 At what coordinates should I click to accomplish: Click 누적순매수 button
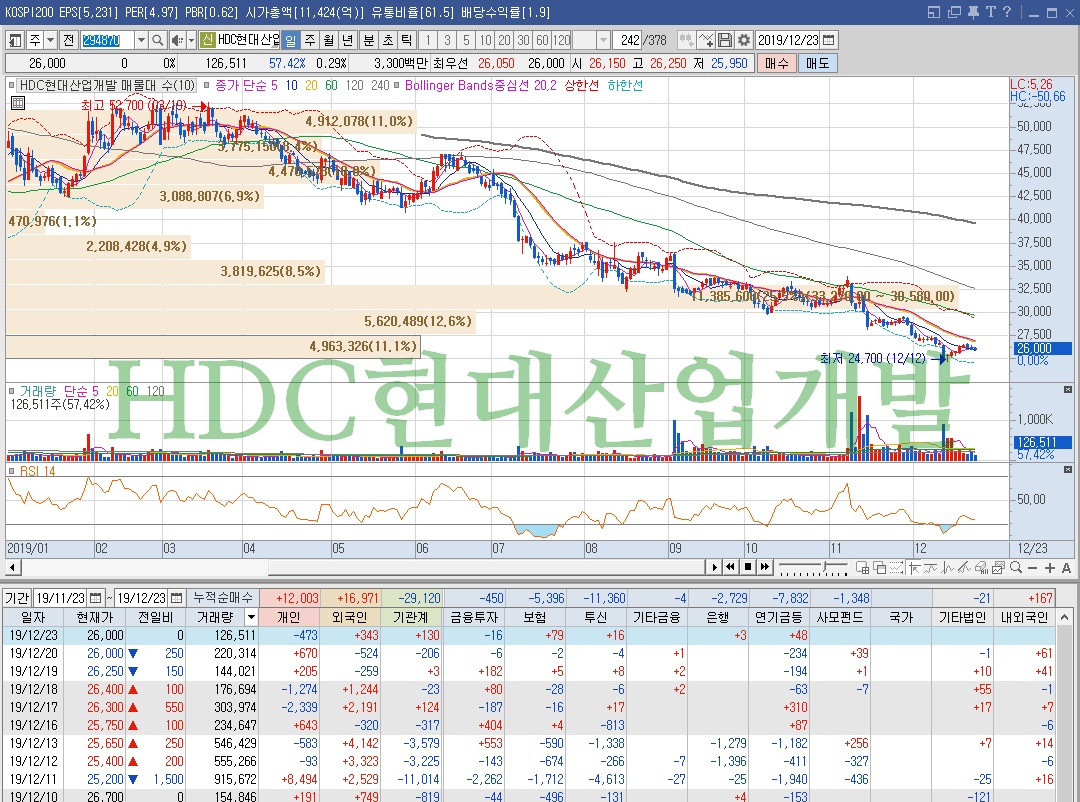[x=222, y=597]
